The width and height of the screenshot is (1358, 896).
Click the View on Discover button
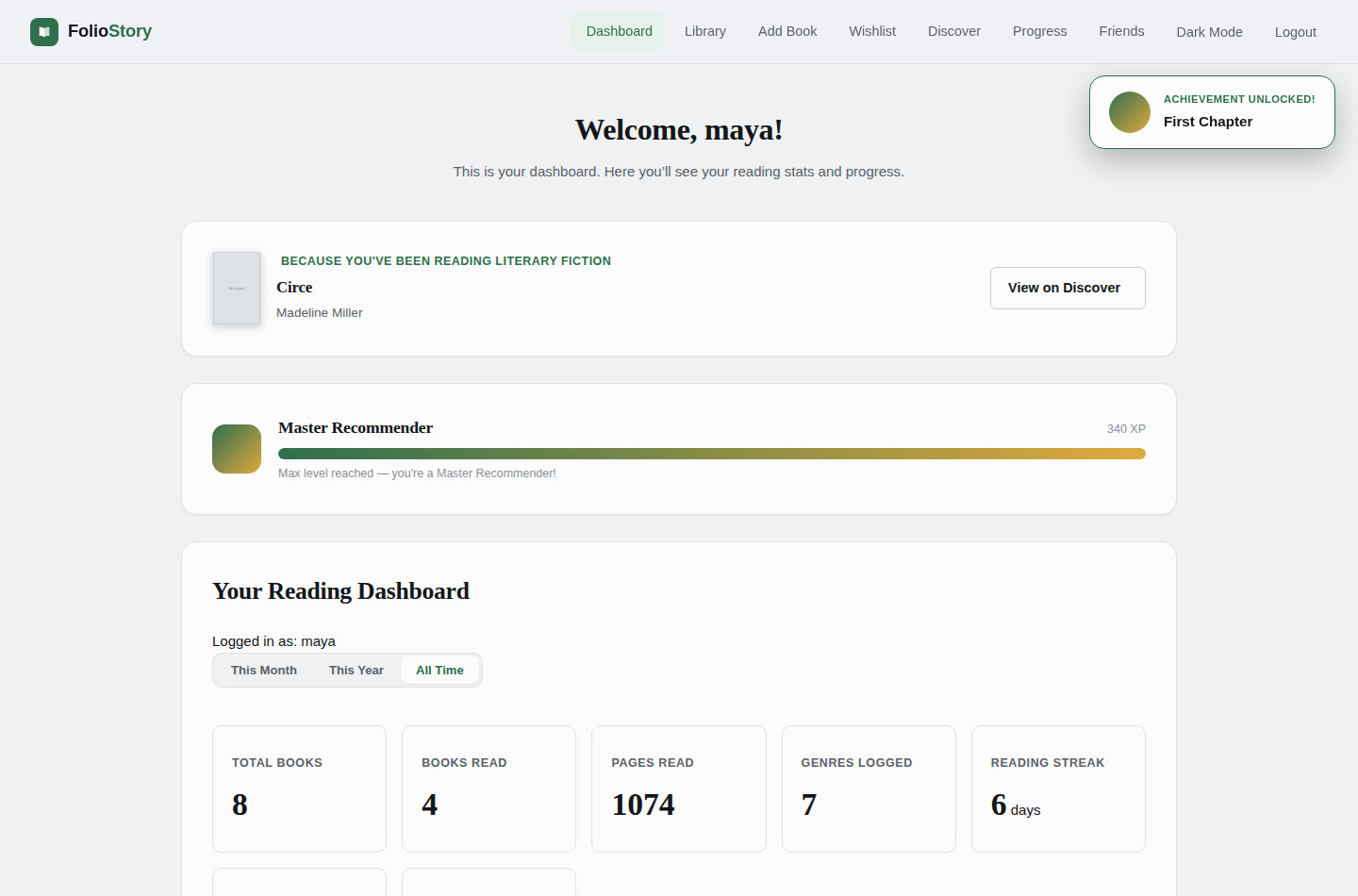pyautogui.click(x=1068, y=288)
